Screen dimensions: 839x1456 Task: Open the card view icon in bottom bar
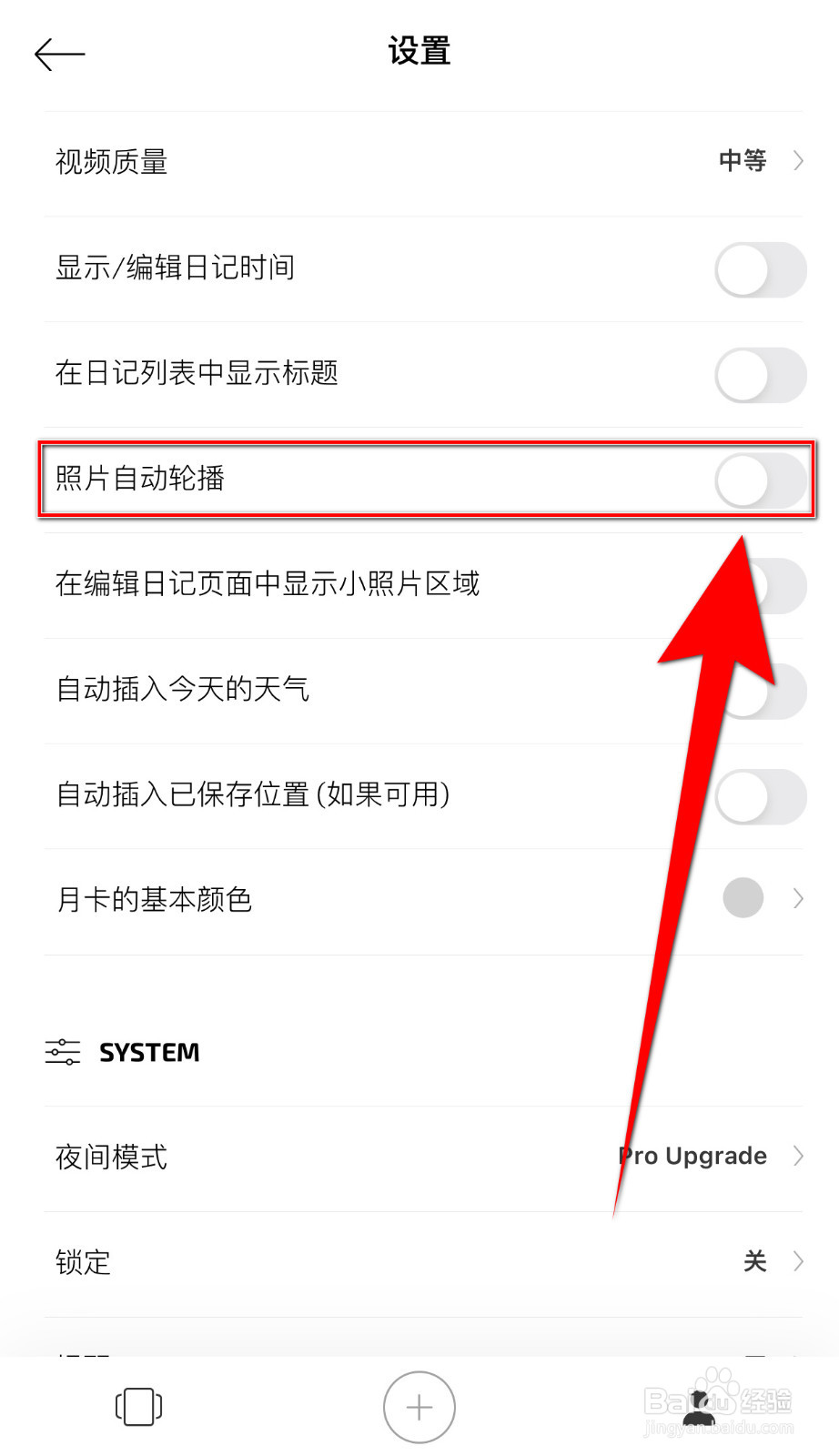click(139, 1407)
